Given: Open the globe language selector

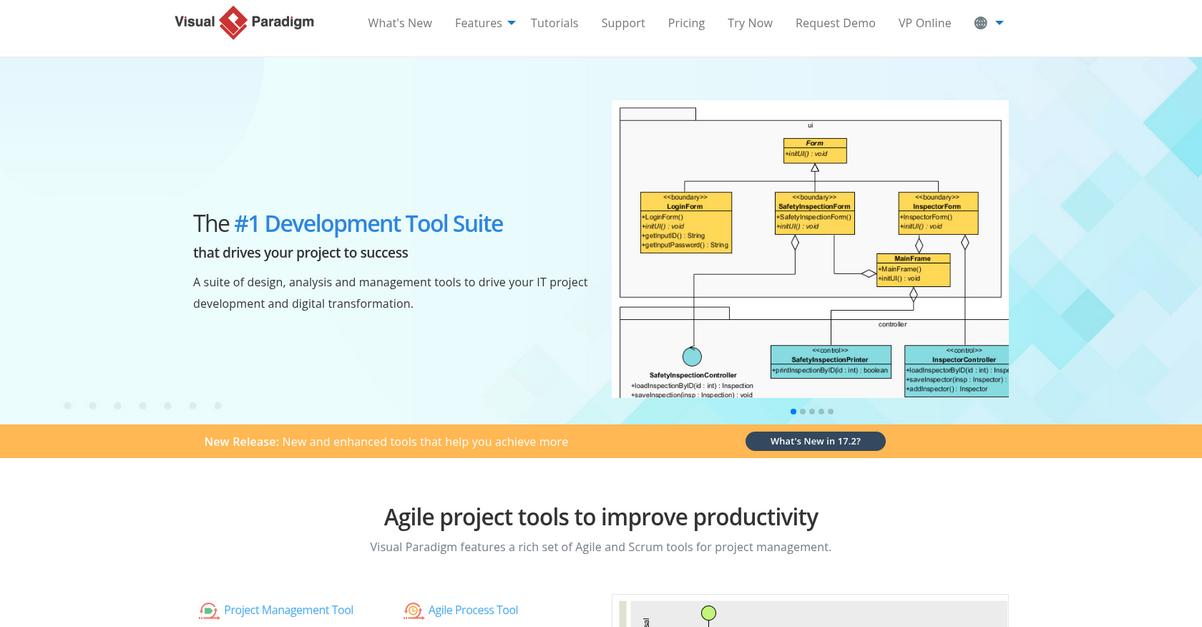Looking at the screenshot, I should (981, 23).
